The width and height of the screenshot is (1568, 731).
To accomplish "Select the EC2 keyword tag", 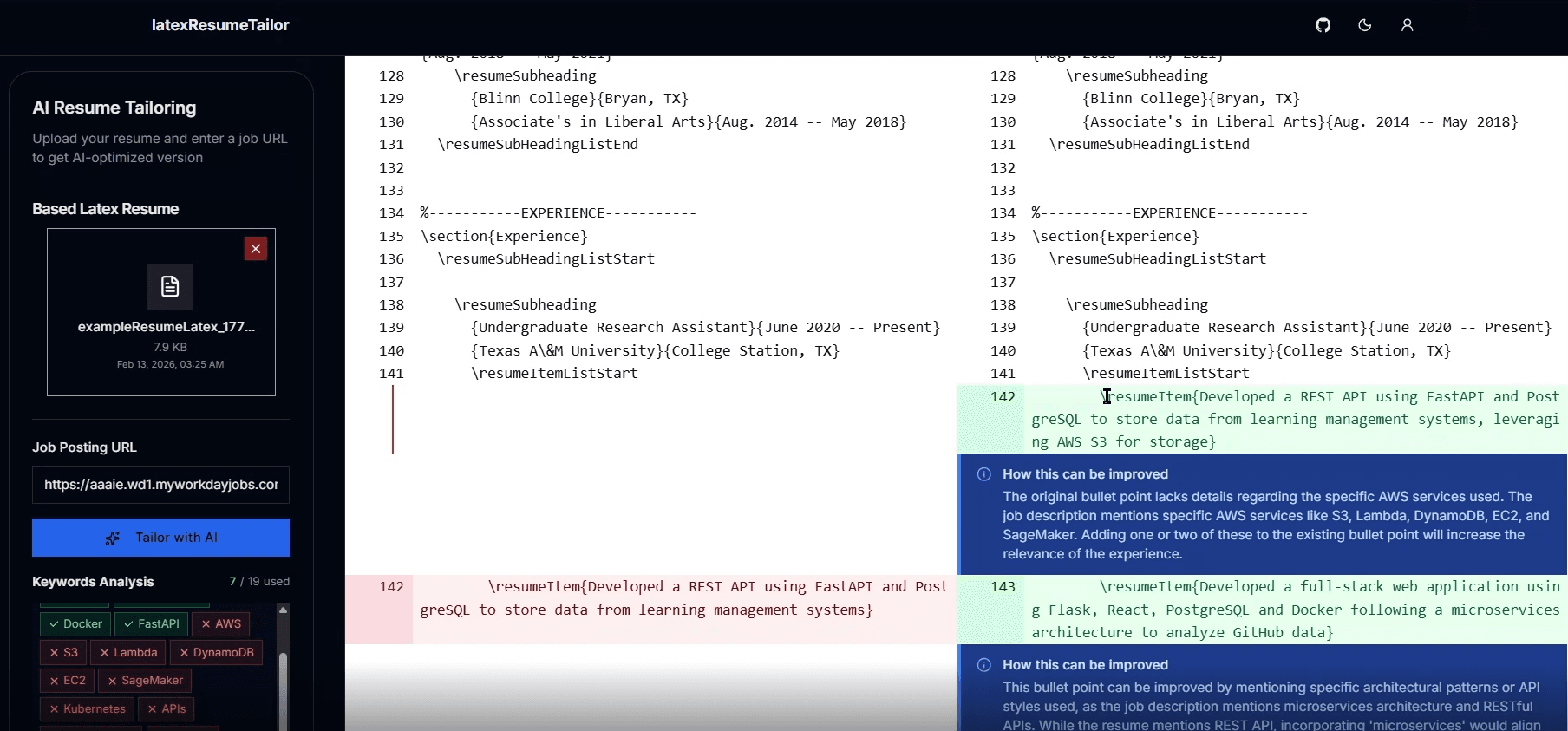I will click(67, 680).
